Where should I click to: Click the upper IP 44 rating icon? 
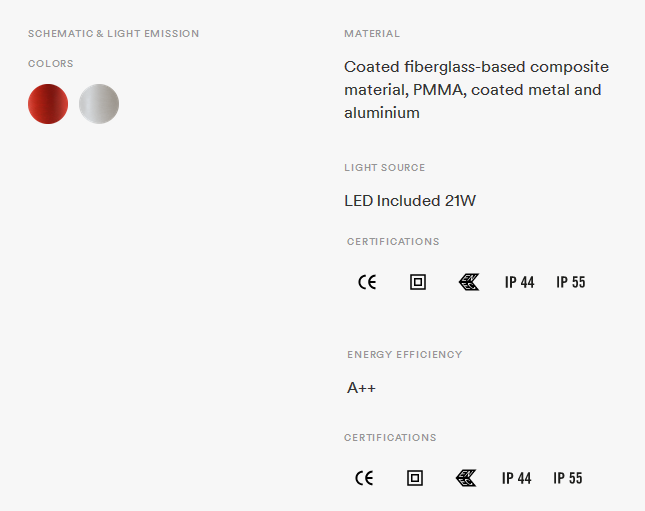click(x=520, y=282)
